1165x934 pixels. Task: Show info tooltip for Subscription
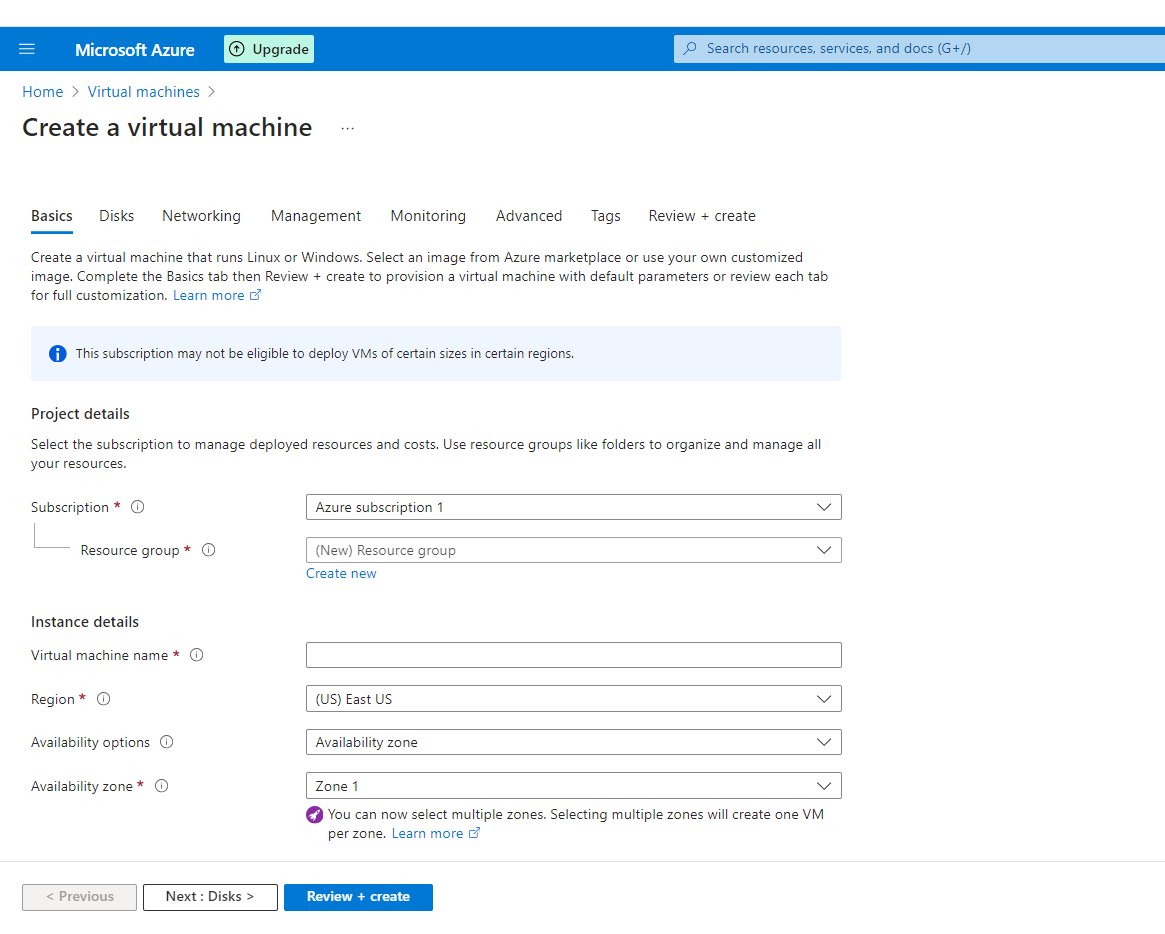[137, 507]
